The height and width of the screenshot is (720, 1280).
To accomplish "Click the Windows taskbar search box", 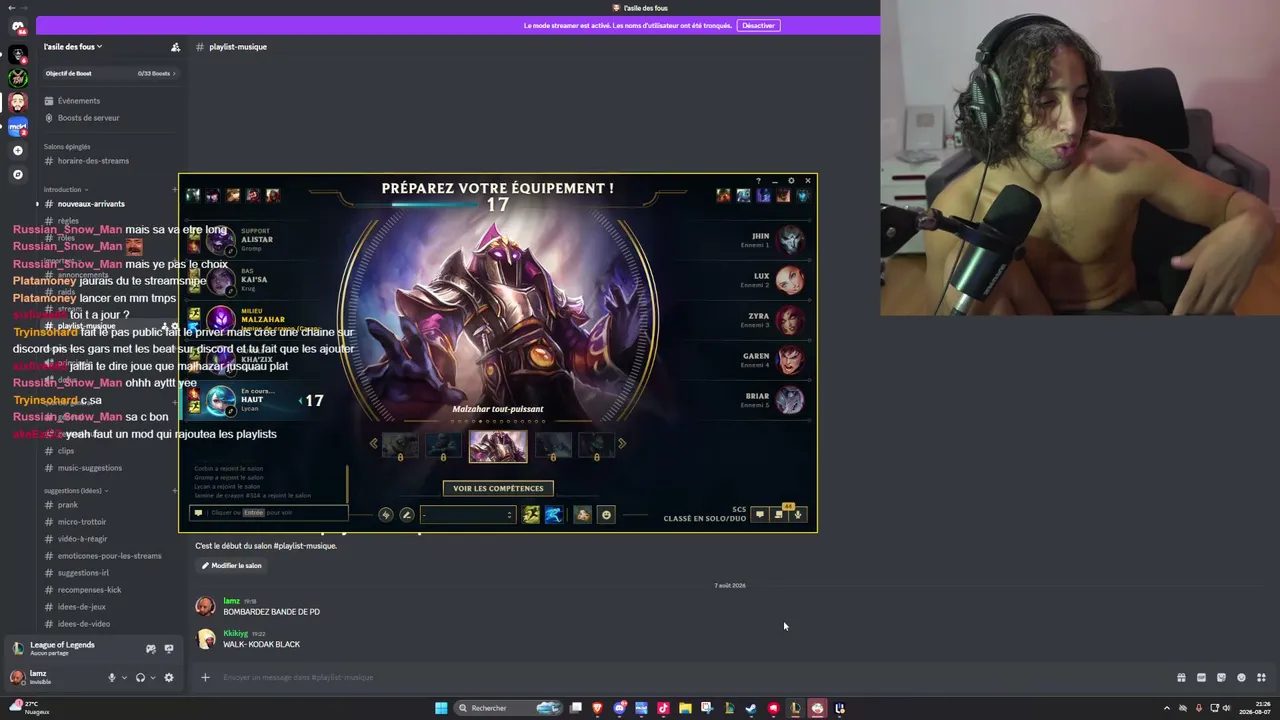I will [508, 708].
